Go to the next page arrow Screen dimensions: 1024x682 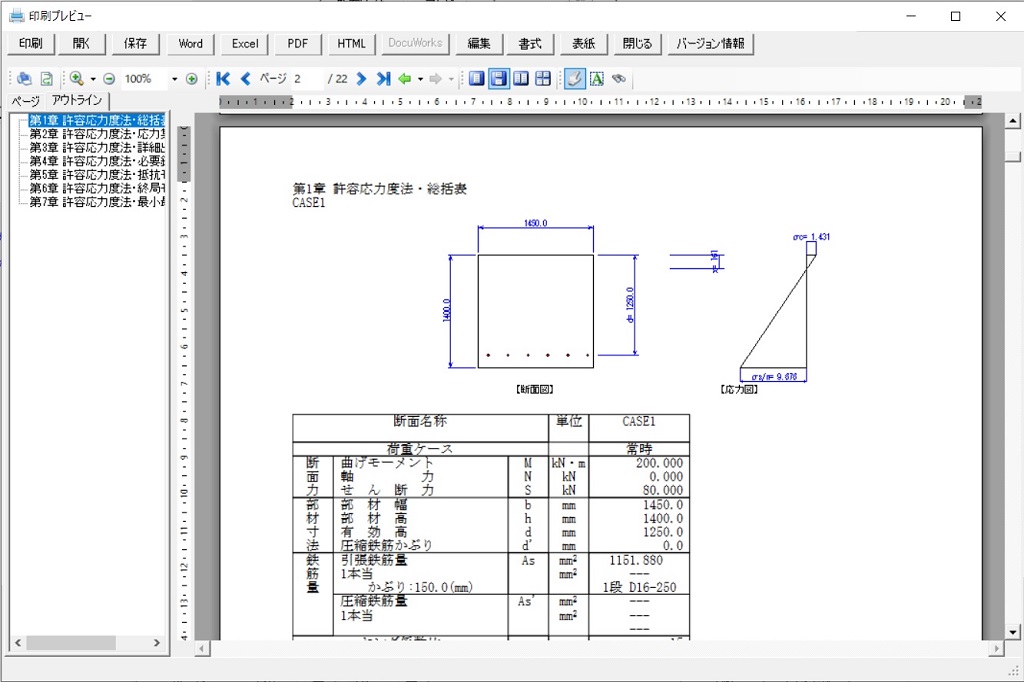click(x=361, y=79)
